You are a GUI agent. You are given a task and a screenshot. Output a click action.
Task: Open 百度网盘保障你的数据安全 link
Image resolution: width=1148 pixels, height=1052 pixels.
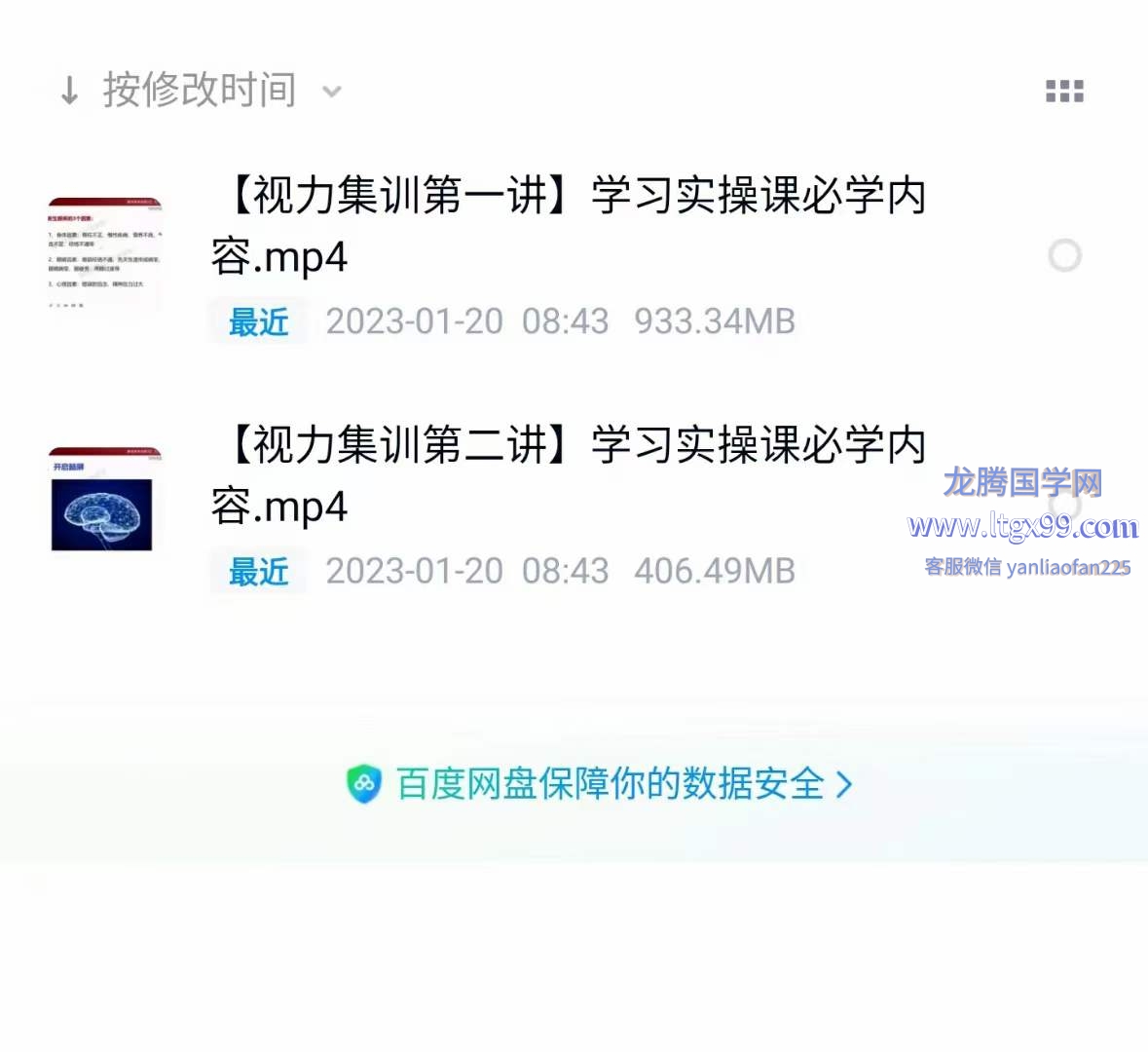(611, 784)
